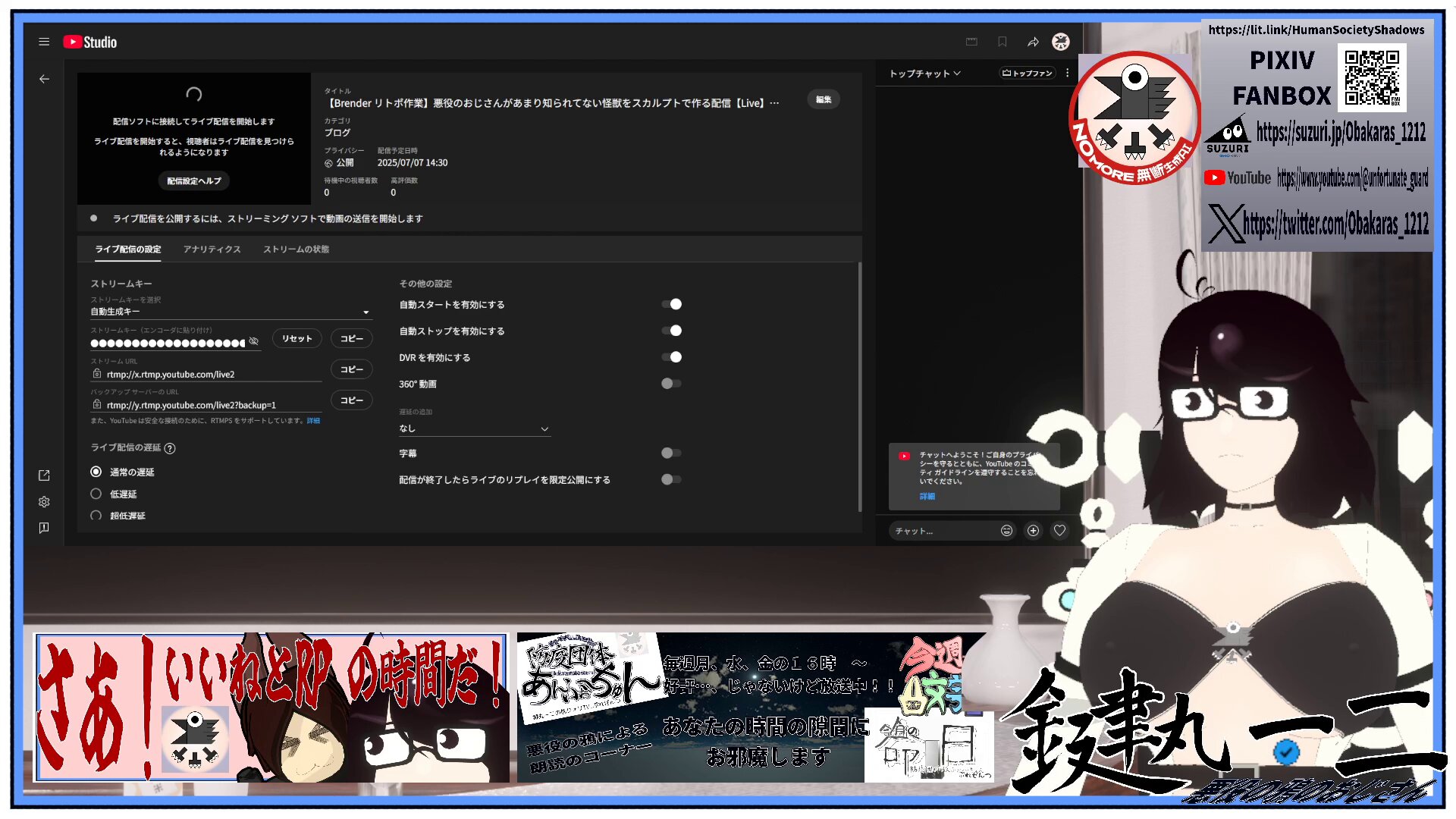Click the Reset (リセット) stream key button
The width and height of the screenshot is (1456, 819).
coord(297,338)
